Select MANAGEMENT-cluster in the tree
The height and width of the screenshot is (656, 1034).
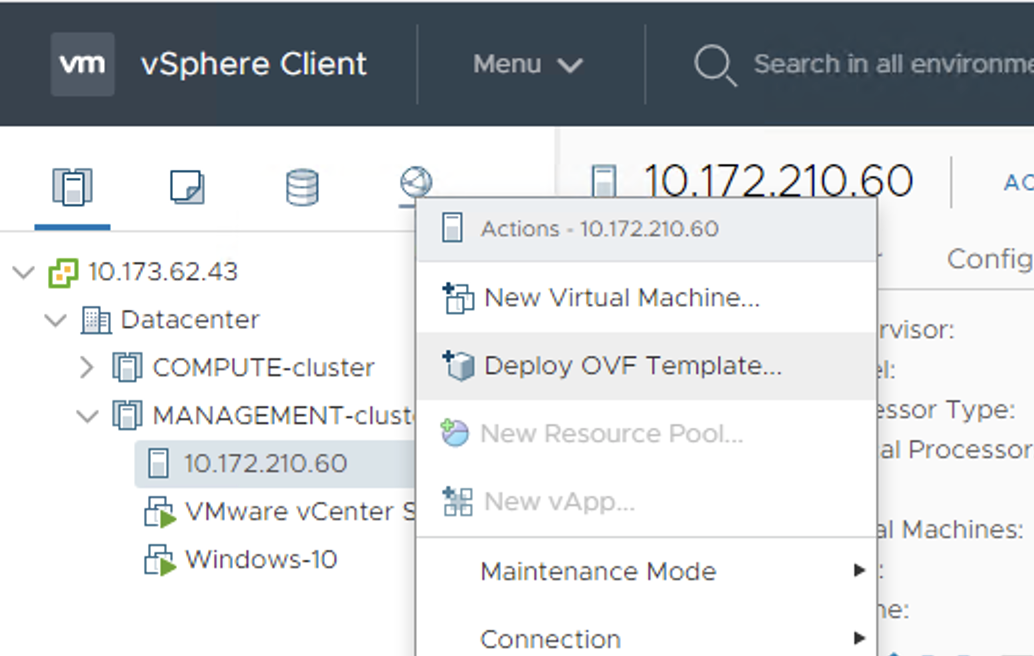(x=284, y=415)
